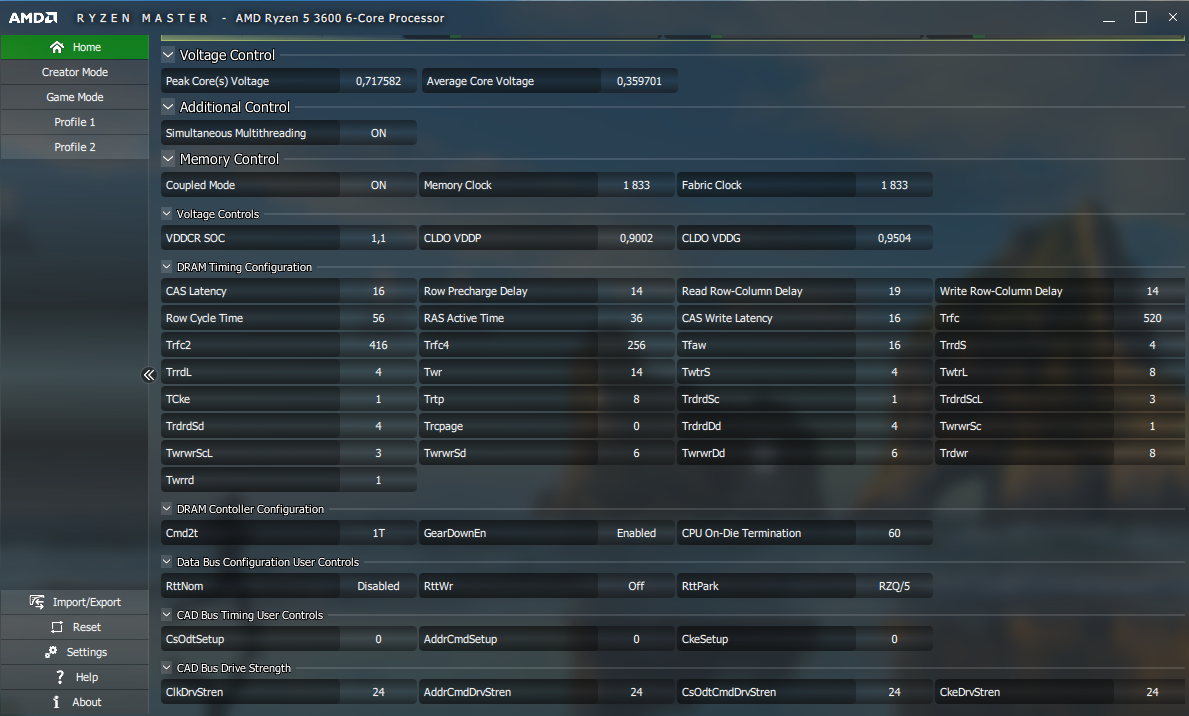Click the TwrwrScL row label

[189, 454]
